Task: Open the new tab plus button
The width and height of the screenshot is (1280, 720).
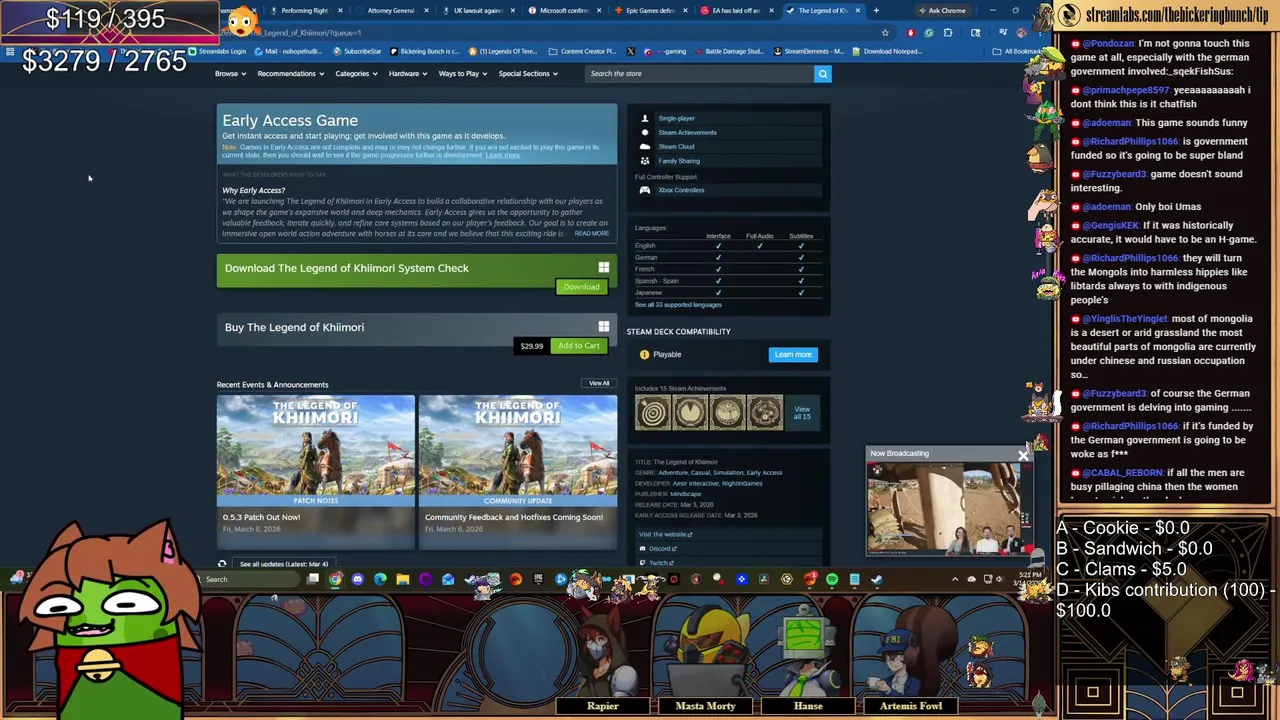Action: (876, 11)
